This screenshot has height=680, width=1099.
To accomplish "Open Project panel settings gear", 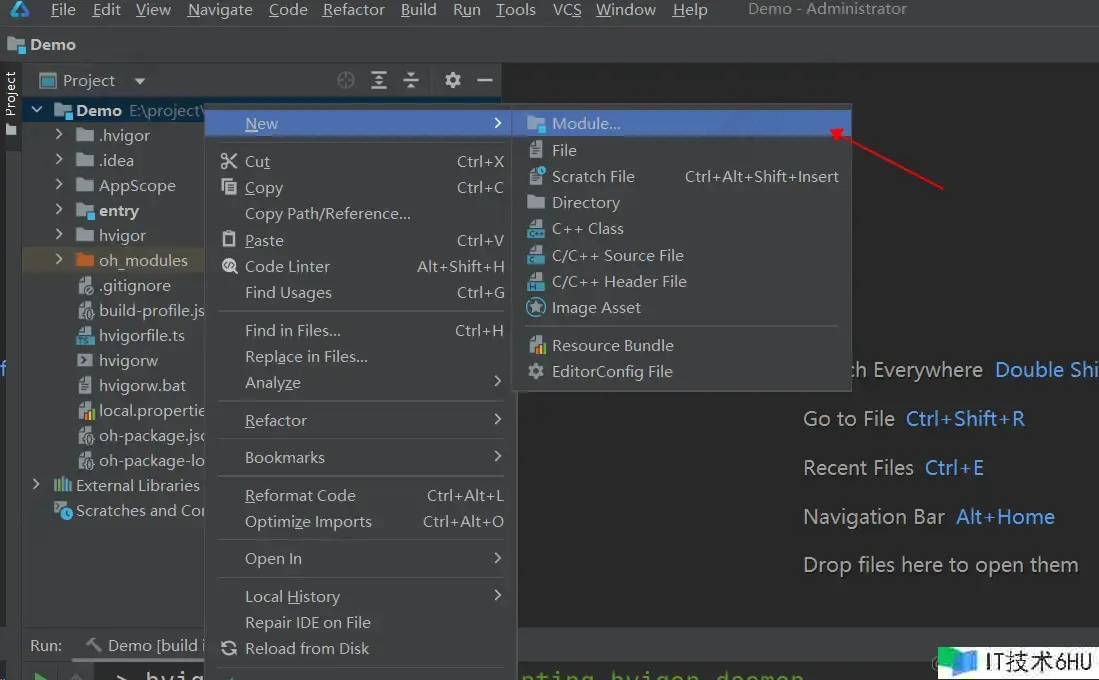I will click(x=453, y=80).
